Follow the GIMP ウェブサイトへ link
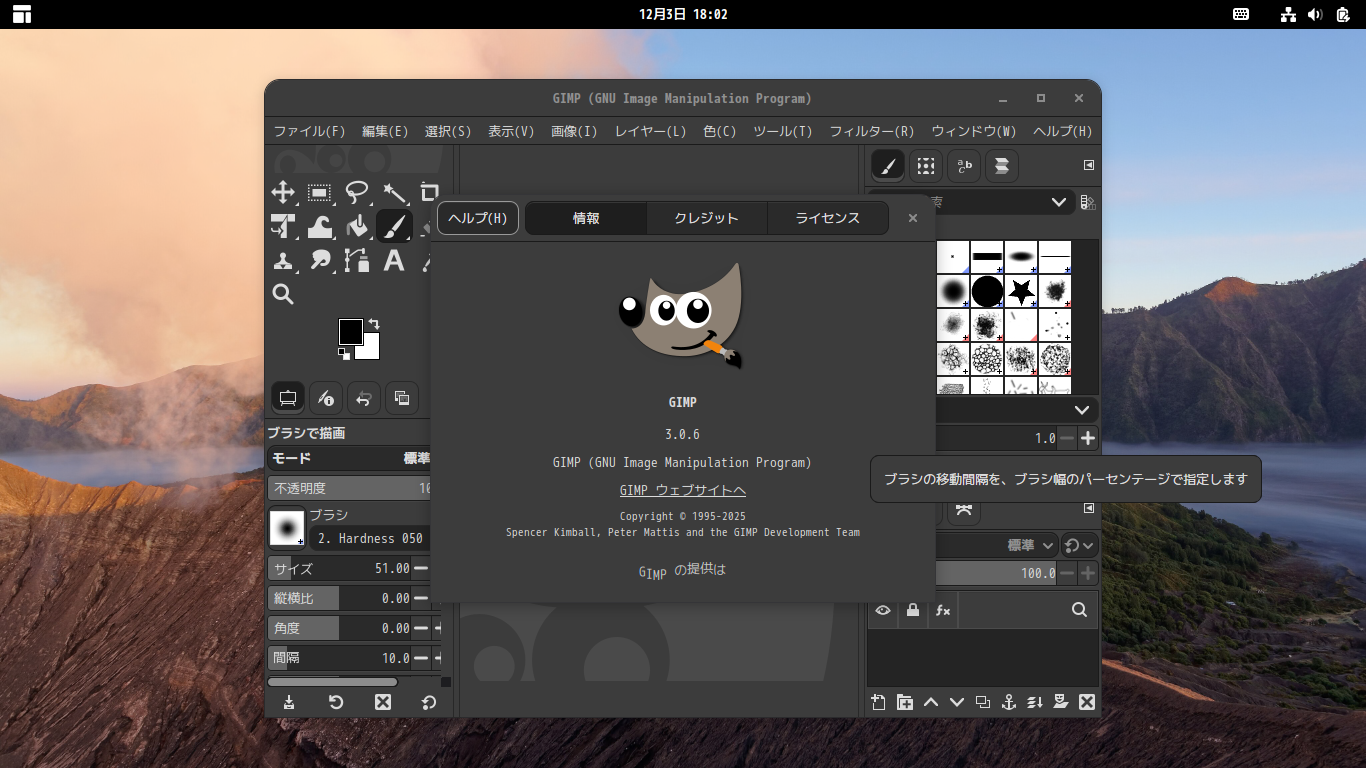This screenshot has width=1366, height=768. pos(681,490)
